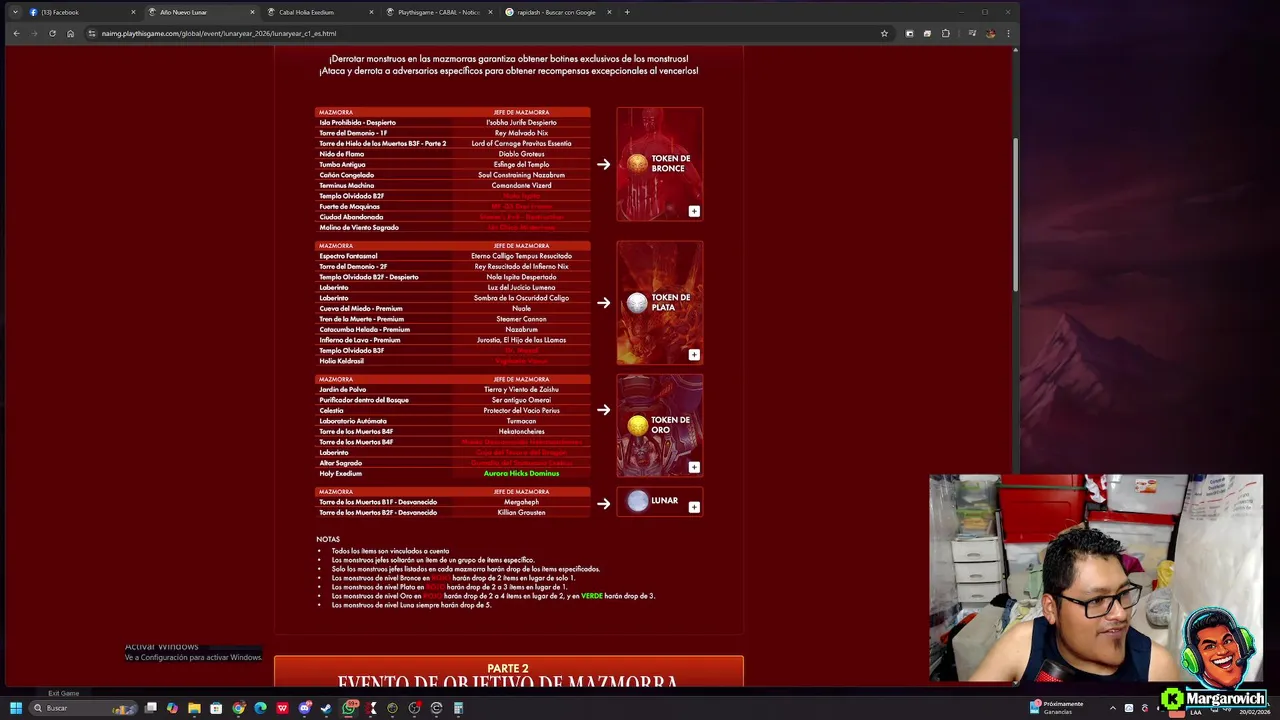1280x720 pixels.
Task: Switch to the Cabal Holka Exodium tab
Action: click(x=319, y=12)
